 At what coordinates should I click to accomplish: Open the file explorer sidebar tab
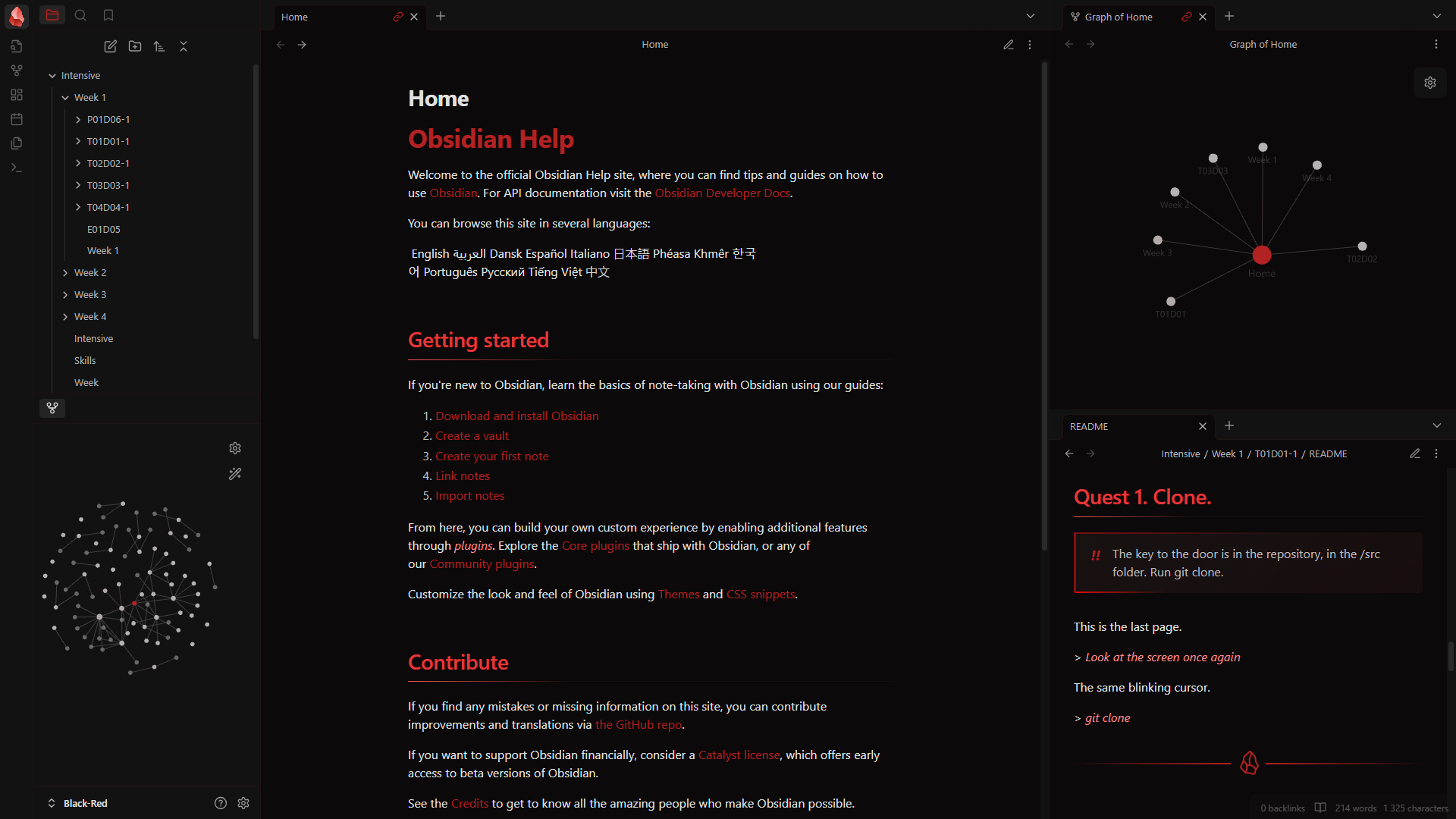coord(52,15)
